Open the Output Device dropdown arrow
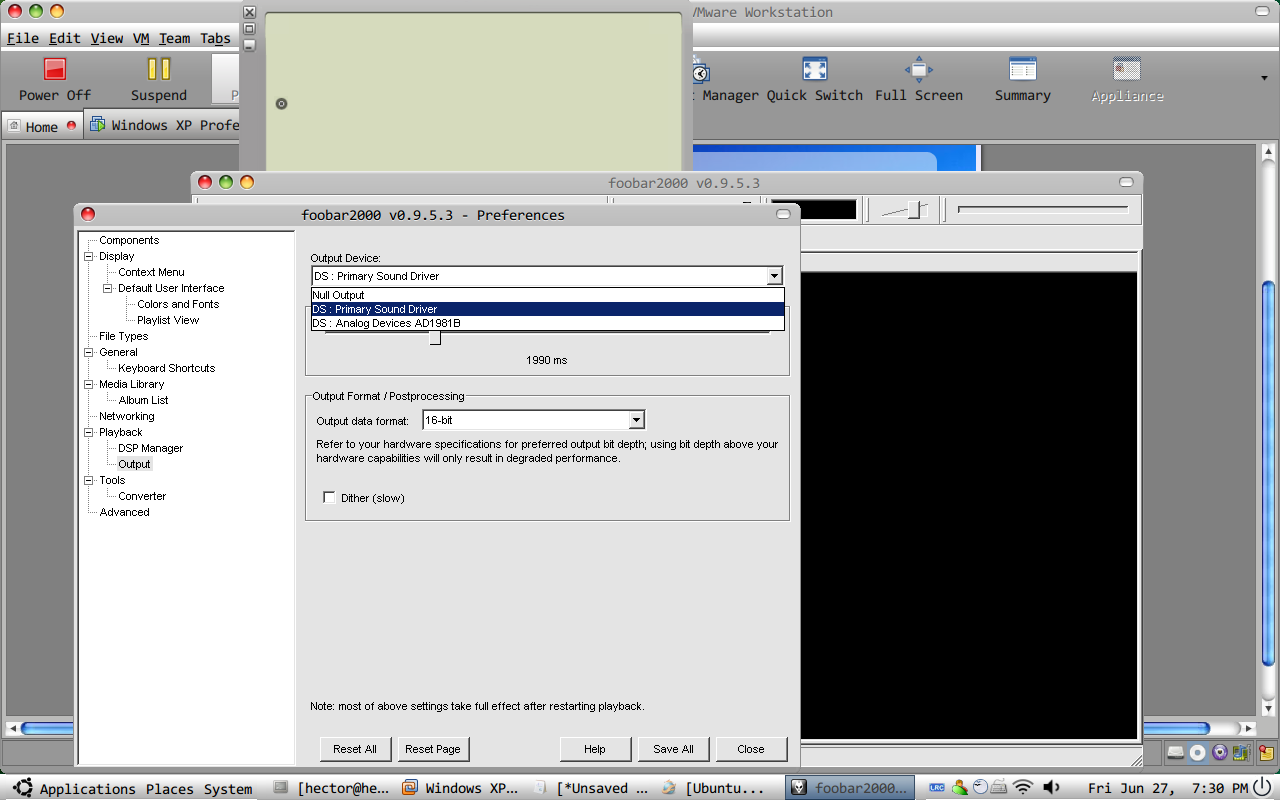Image resolution: width=1280 pixels, height=800 pixels. tap(774, 276)
